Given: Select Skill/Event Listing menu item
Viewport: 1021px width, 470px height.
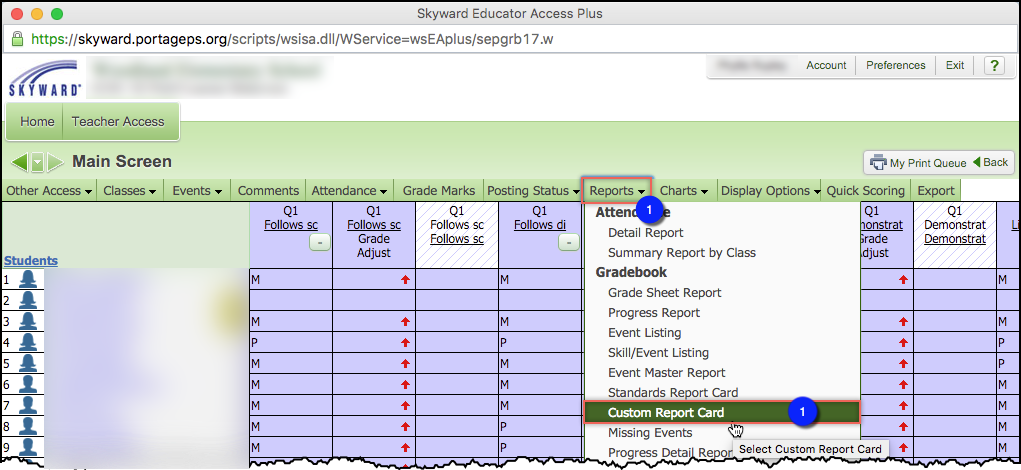Looking at the screenshot, I should pos(658,353).
